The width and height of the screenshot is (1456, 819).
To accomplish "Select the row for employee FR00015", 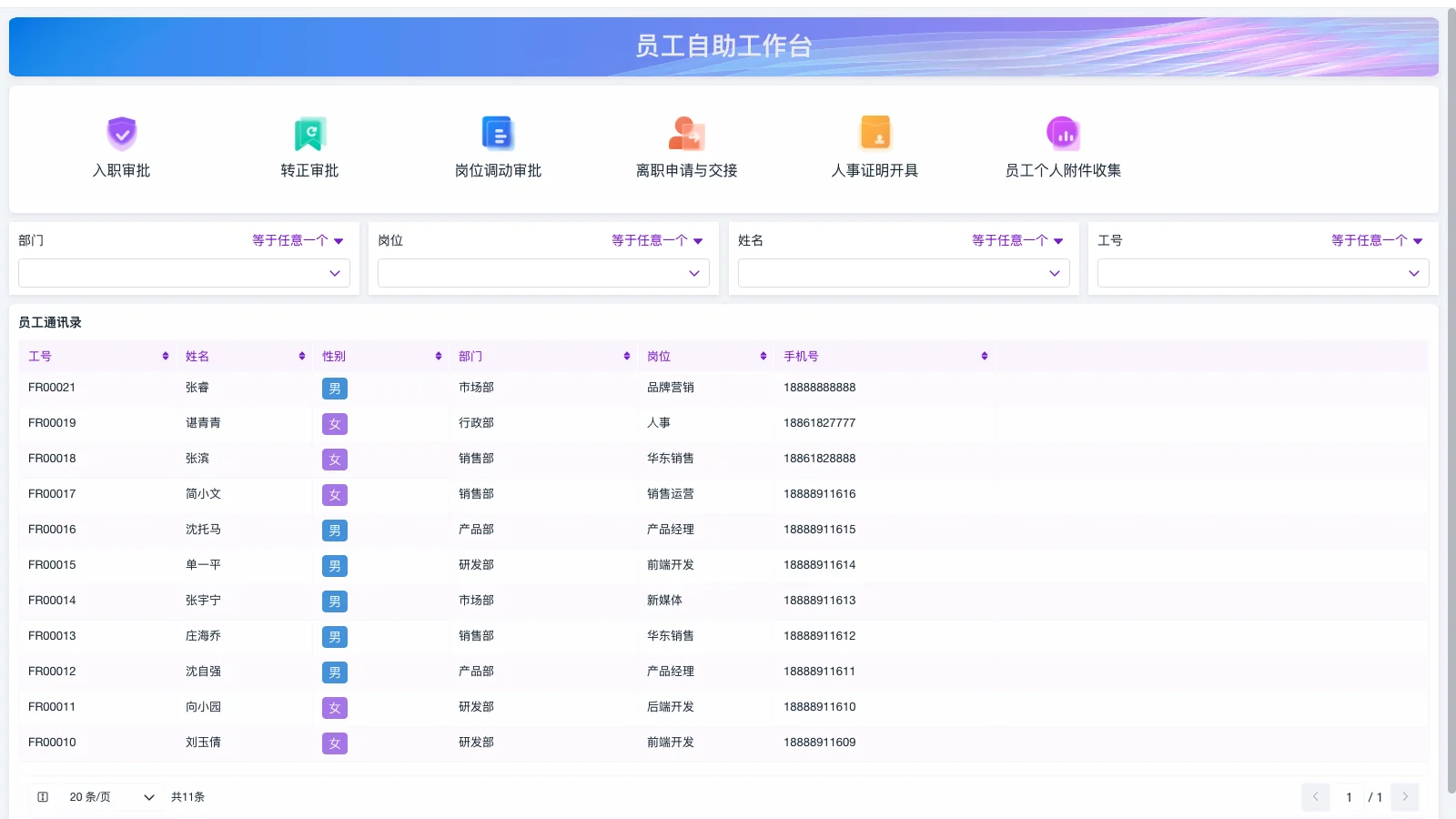I will pos(546,564).
